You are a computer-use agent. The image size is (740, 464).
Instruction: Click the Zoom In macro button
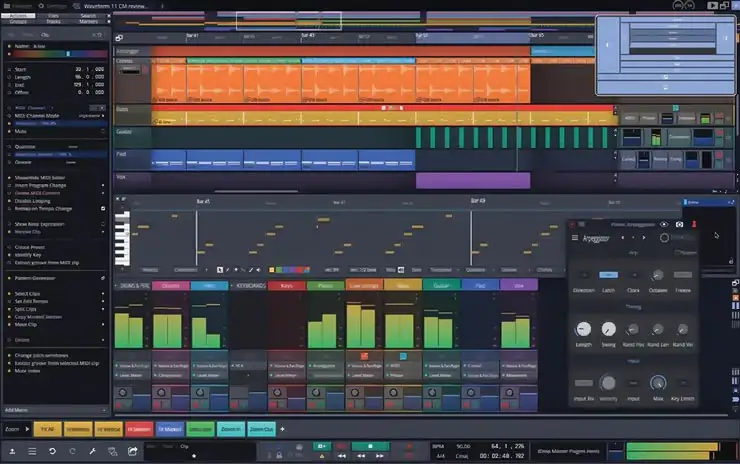pos(231,429)
